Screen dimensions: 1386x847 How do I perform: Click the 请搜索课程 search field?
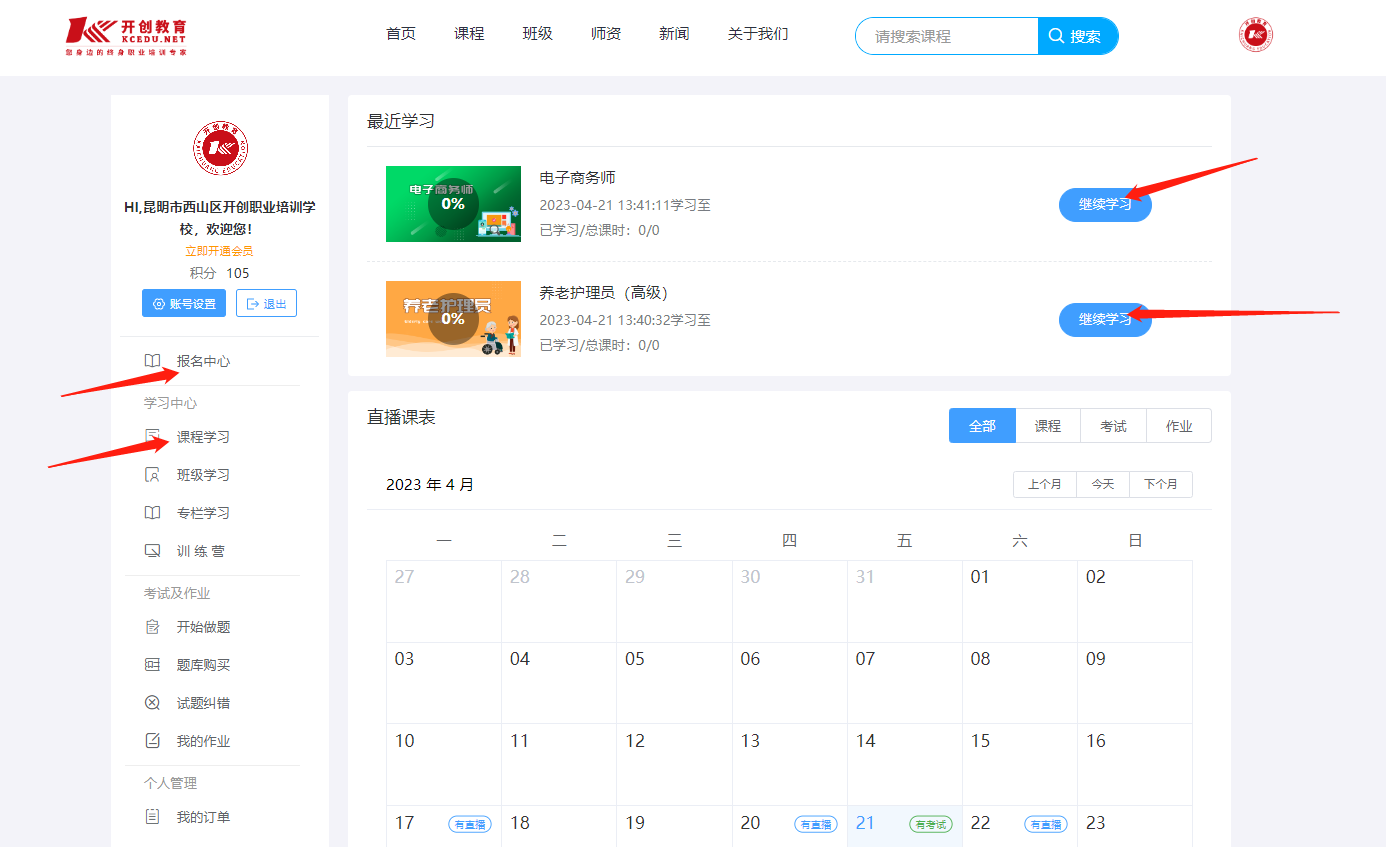947,36
